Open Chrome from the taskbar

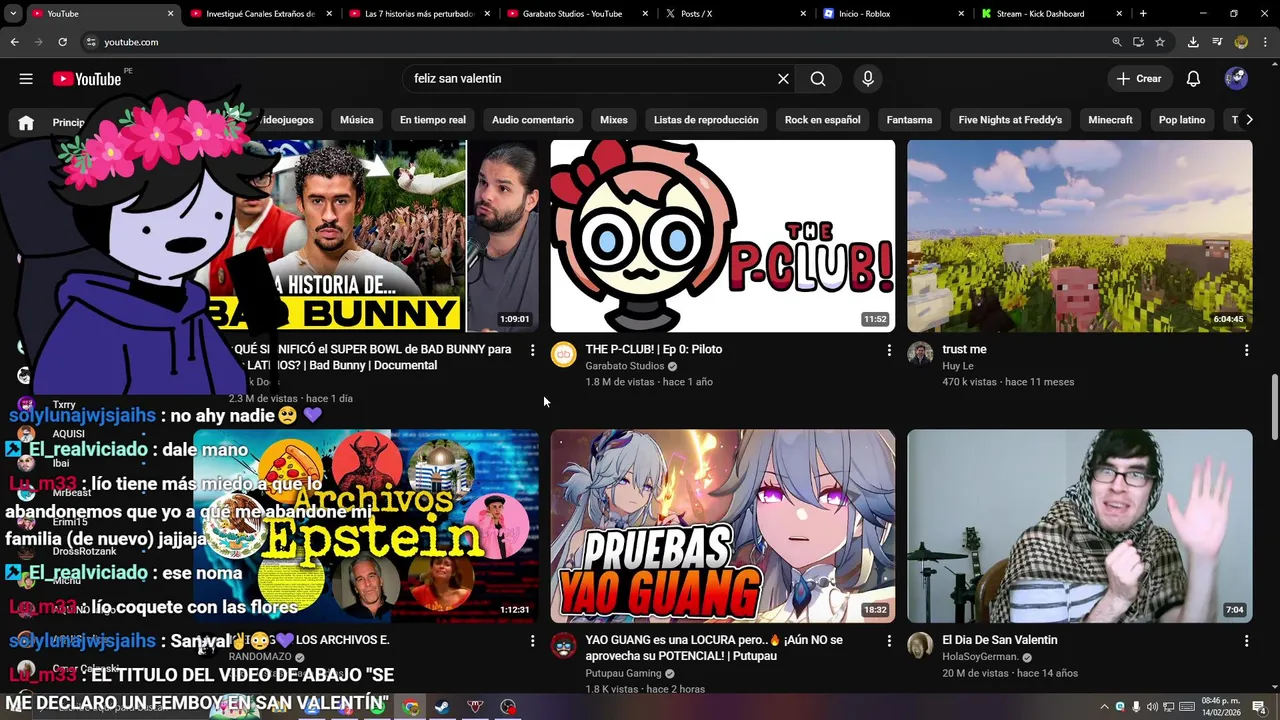click(x=410, y=707)
